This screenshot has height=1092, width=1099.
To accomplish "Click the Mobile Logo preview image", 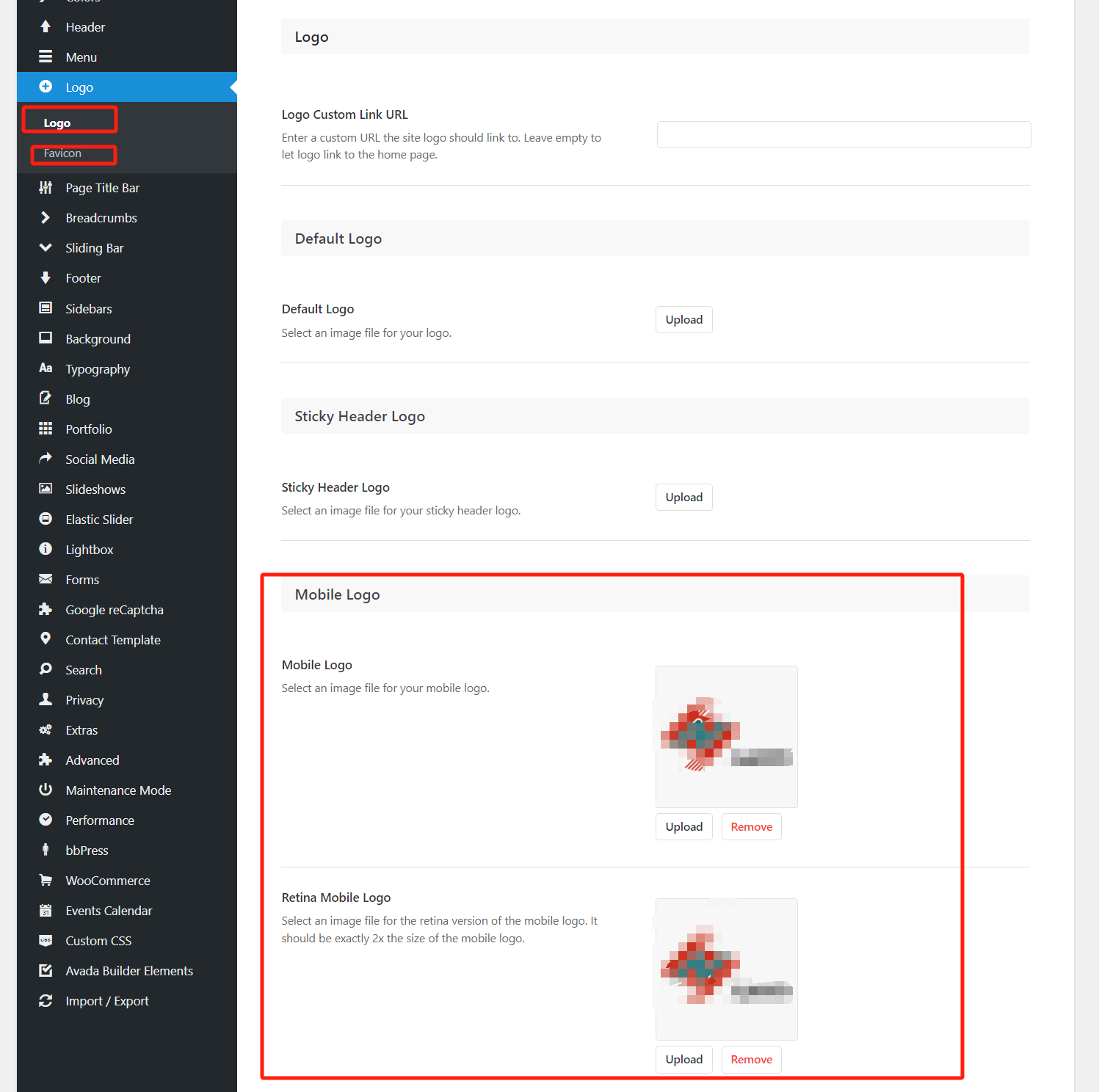I will (x=726, y=736).
